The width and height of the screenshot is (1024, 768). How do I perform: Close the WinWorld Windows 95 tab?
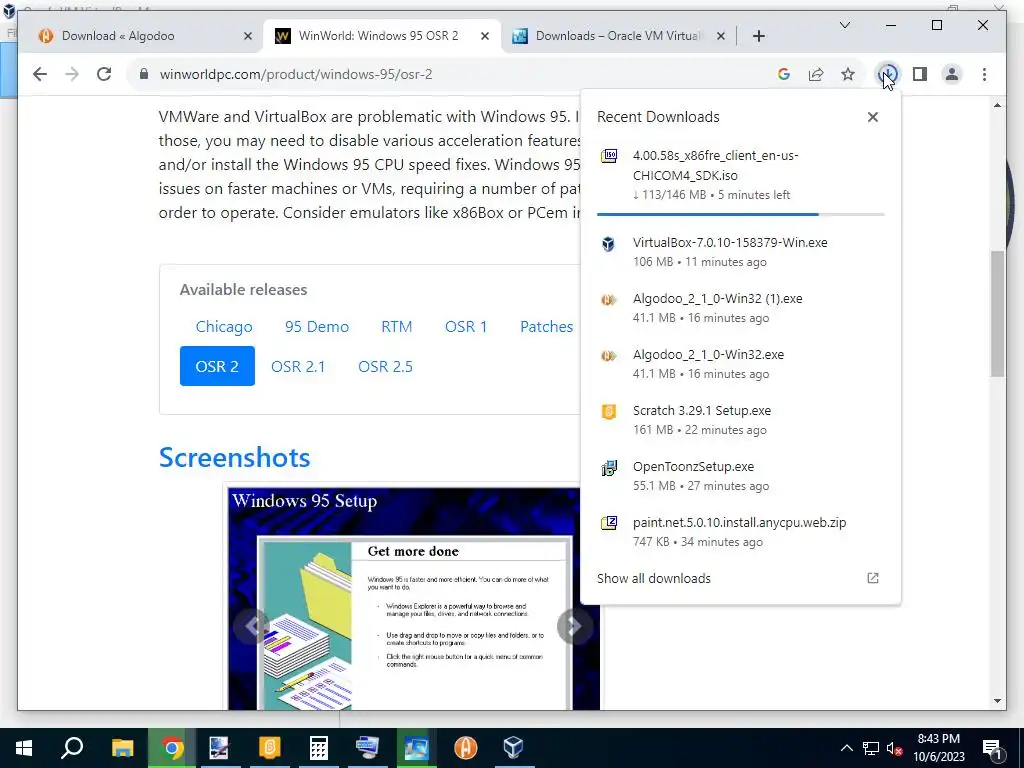(x=485, y=36)
